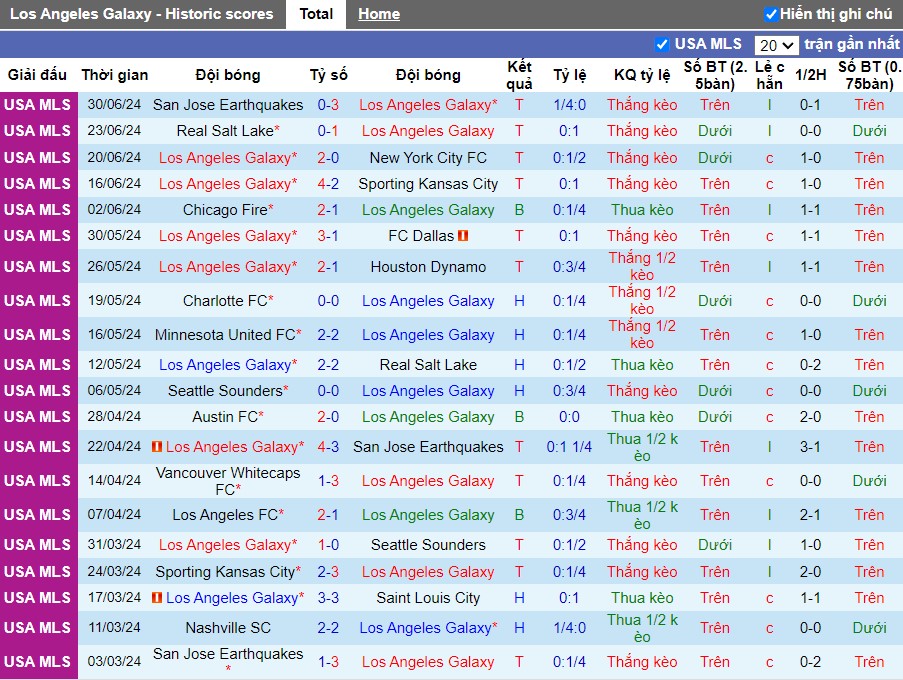Click the Los Angeles Galaxy - Historic scores title
The width and height of the screenshot is (903, 680).
(142, 14)
